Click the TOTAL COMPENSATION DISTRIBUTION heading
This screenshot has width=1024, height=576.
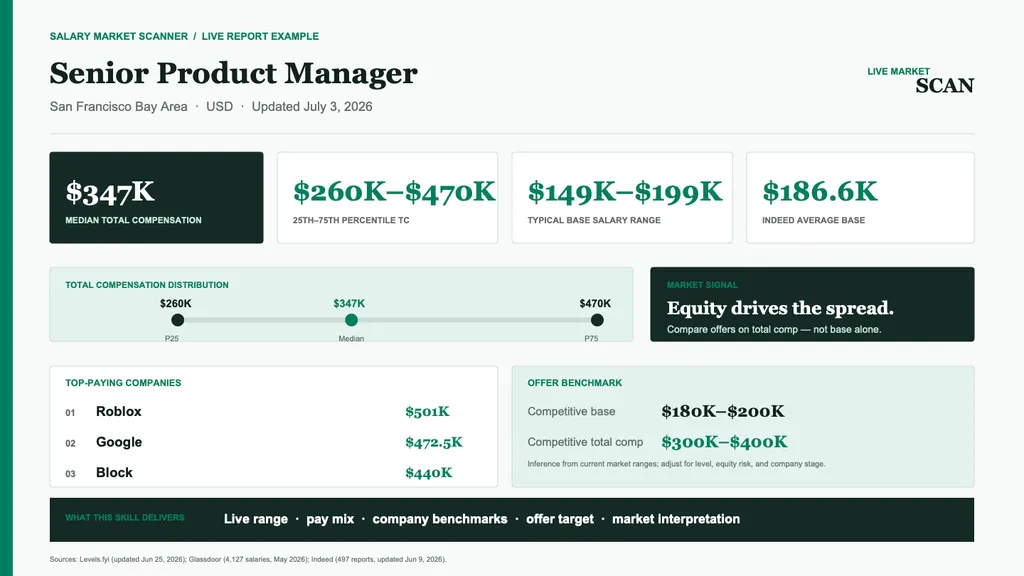(147, 285)
